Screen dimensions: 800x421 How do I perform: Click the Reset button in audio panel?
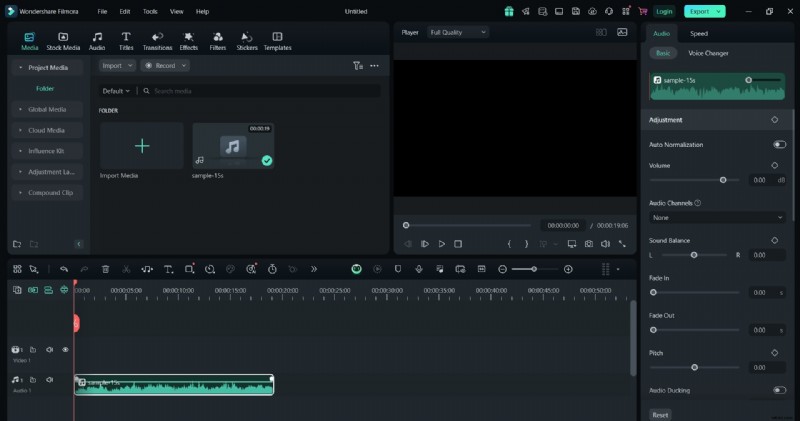point(660,415)
